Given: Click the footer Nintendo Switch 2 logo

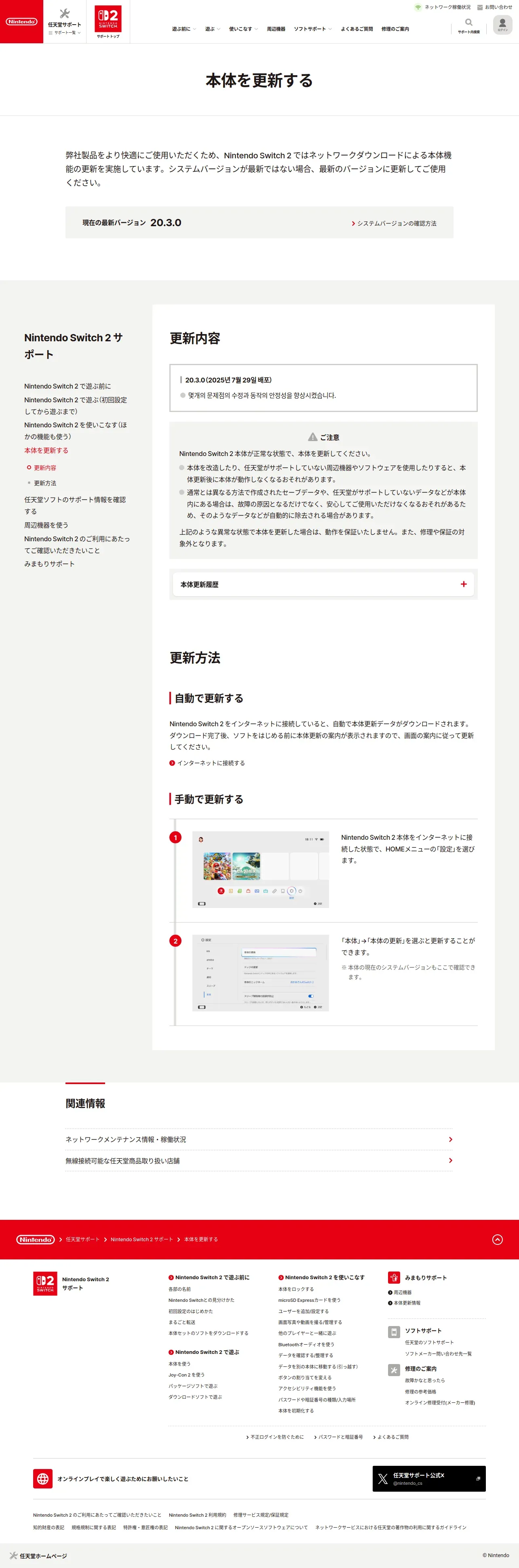Looking at the screenshot, I should 45,1283.
